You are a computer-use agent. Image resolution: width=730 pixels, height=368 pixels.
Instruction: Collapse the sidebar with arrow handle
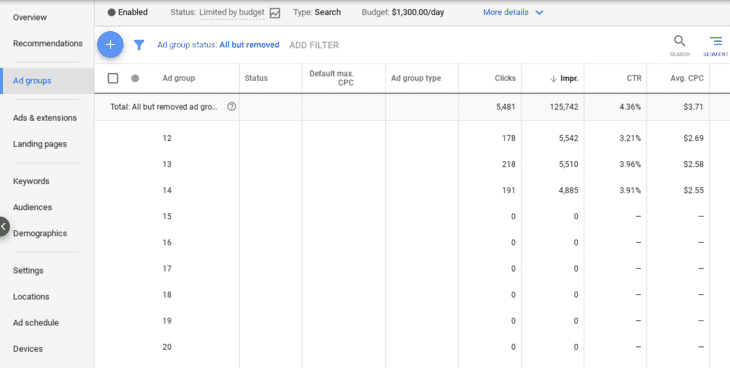4,226
